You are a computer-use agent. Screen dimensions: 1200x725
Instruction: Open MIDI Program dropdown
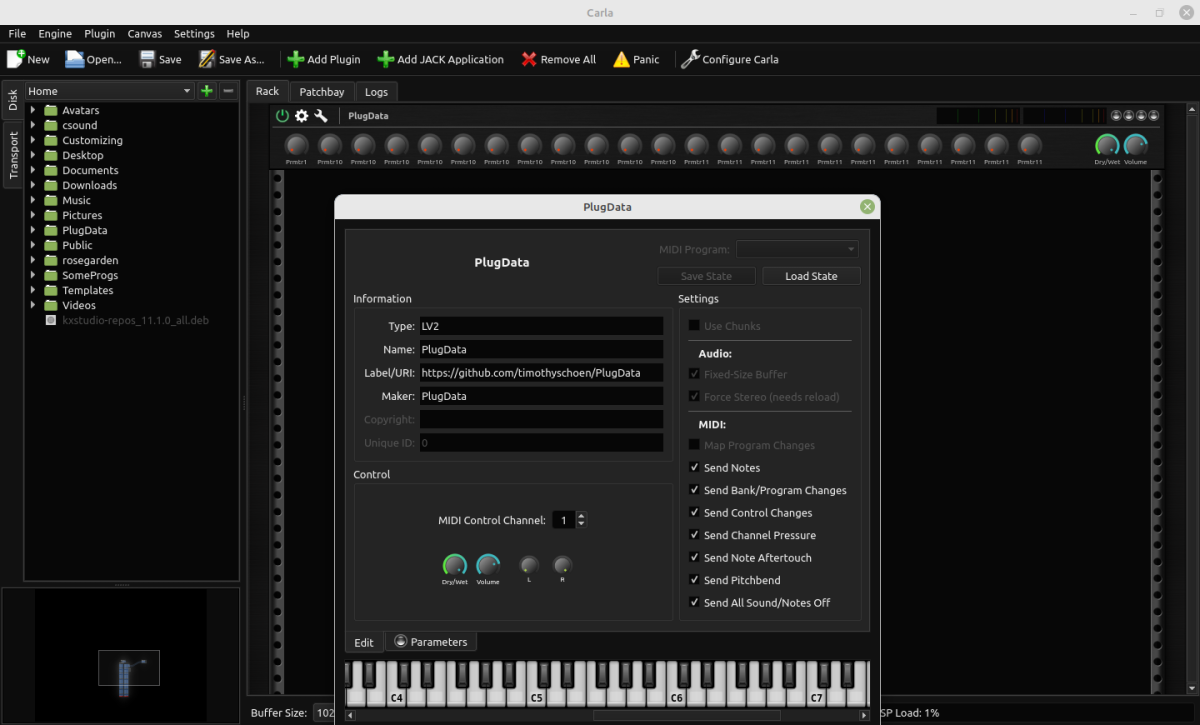pyautogui.click(x=797, y=249)
